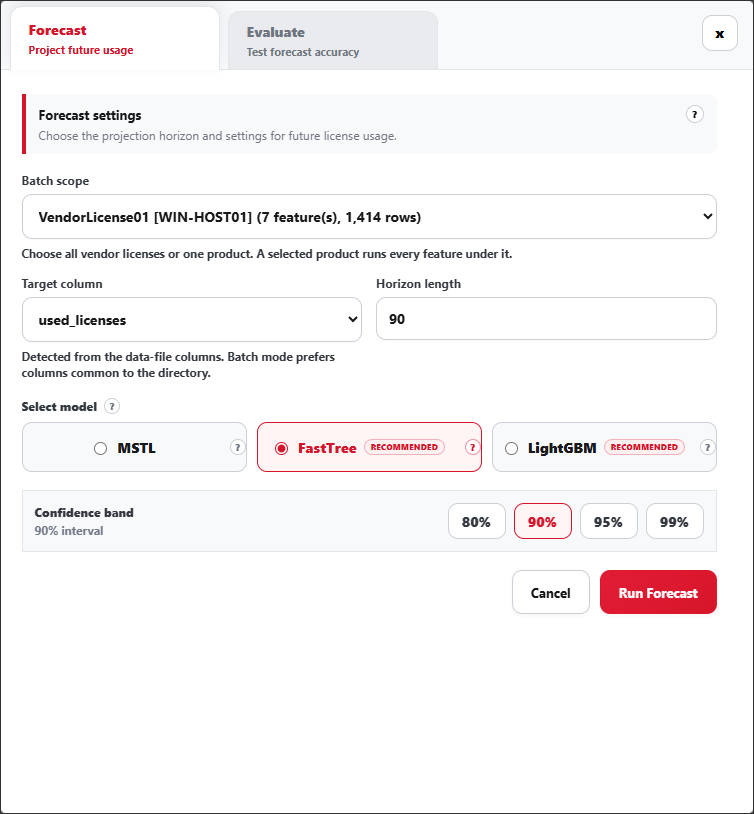The height and width of the screenshot is (814, 754).
Task: Open the LightGBM model help icon
Action: [707, 447]
